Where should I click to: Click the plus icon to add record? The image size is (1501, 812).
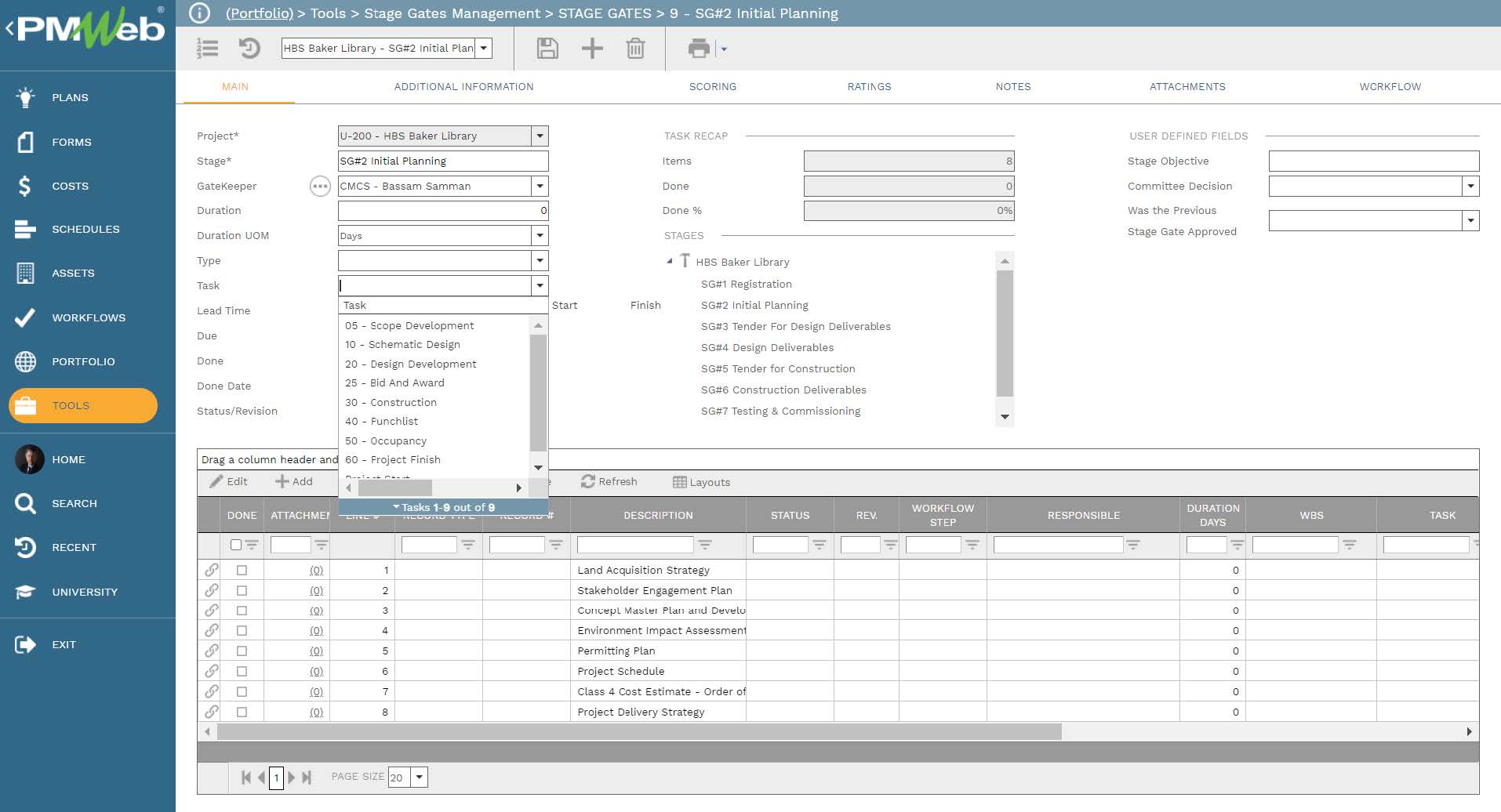592,49
